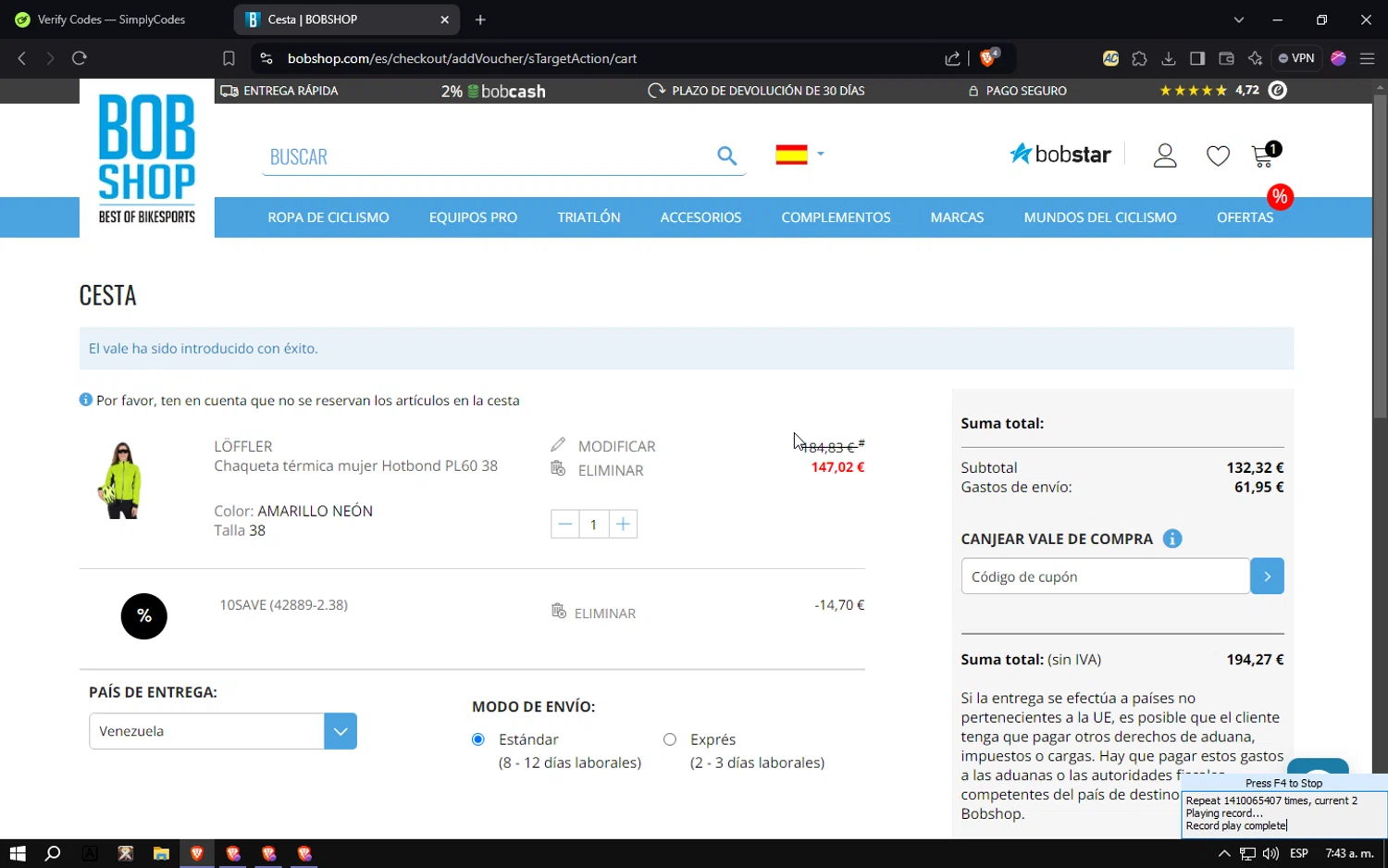The height and width of the screenshot is (868, 1388).
Task: Increase jacket quantity with plus button
Action: [623, 524]
